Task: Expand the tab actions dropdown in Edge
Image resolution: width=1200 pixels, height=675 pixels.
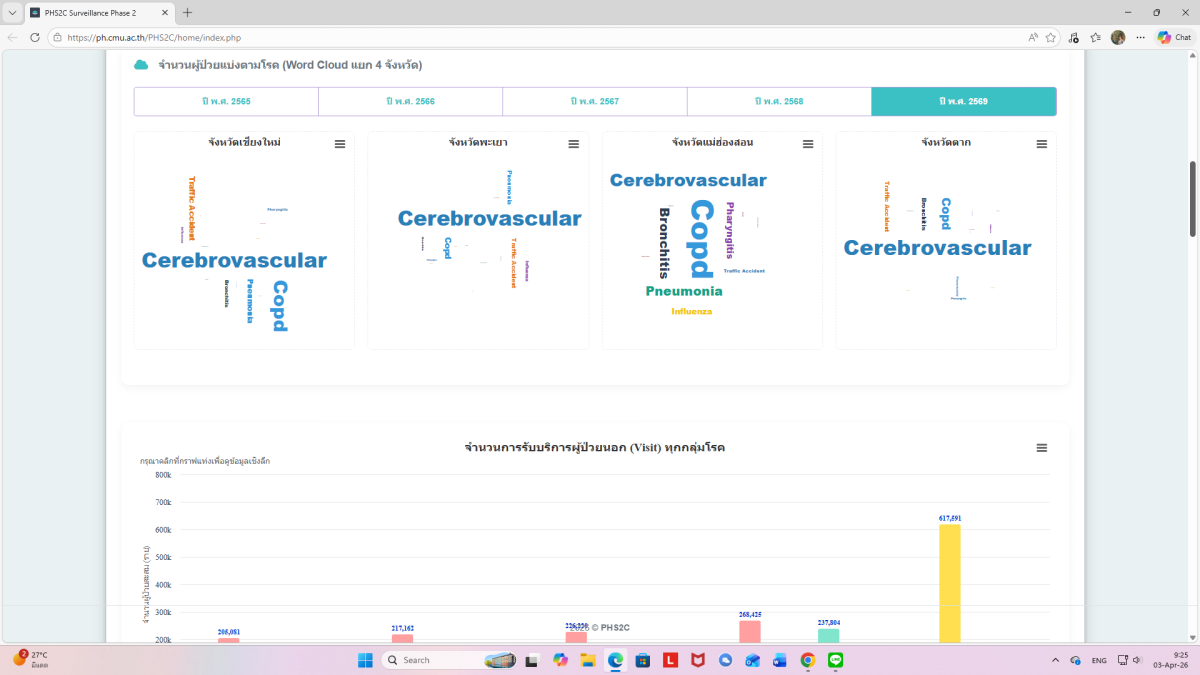Action: point(12,13)
